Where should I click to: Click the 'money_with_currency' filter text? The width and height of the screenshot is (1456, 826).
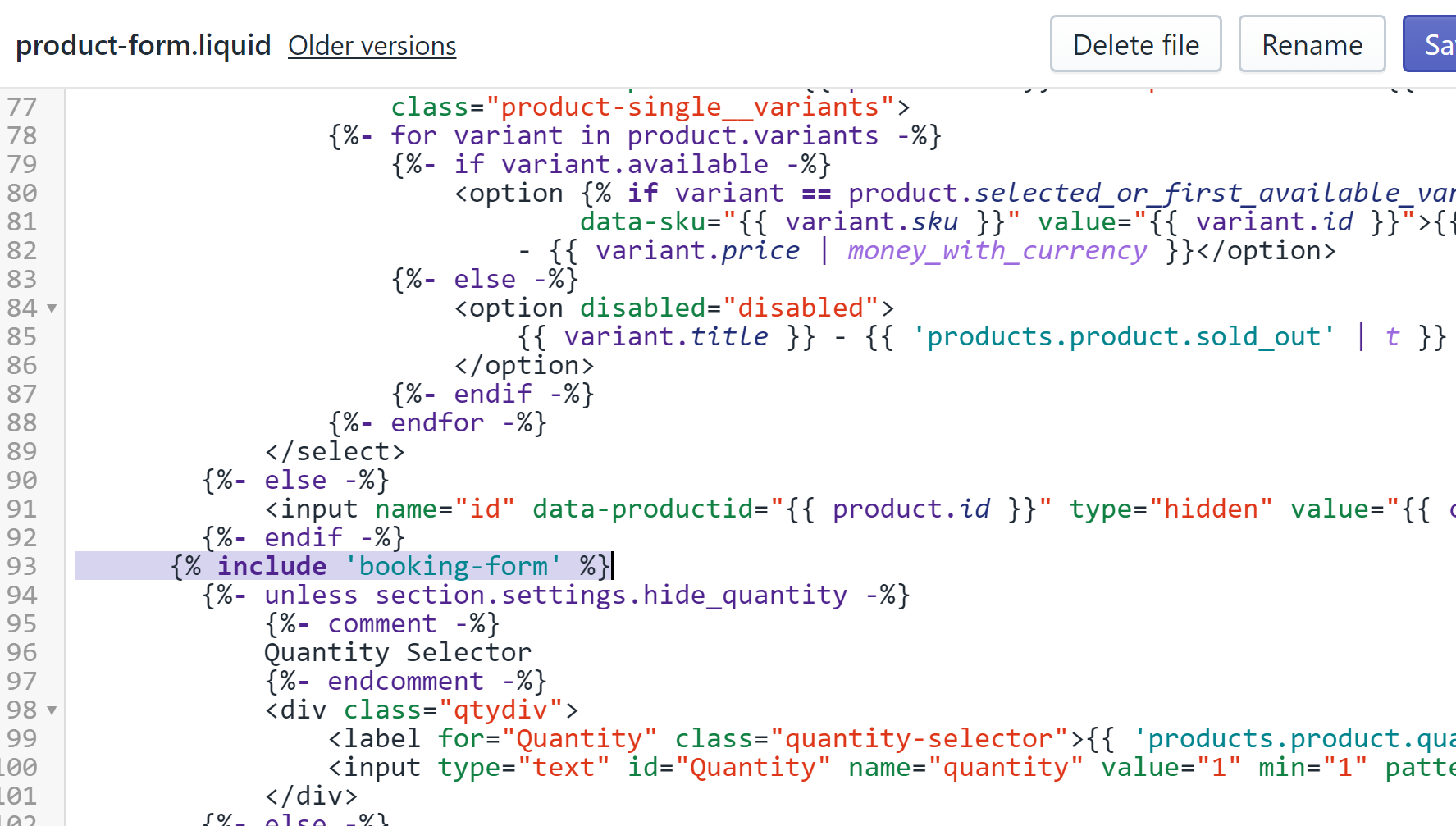click(x=997, y=250)
